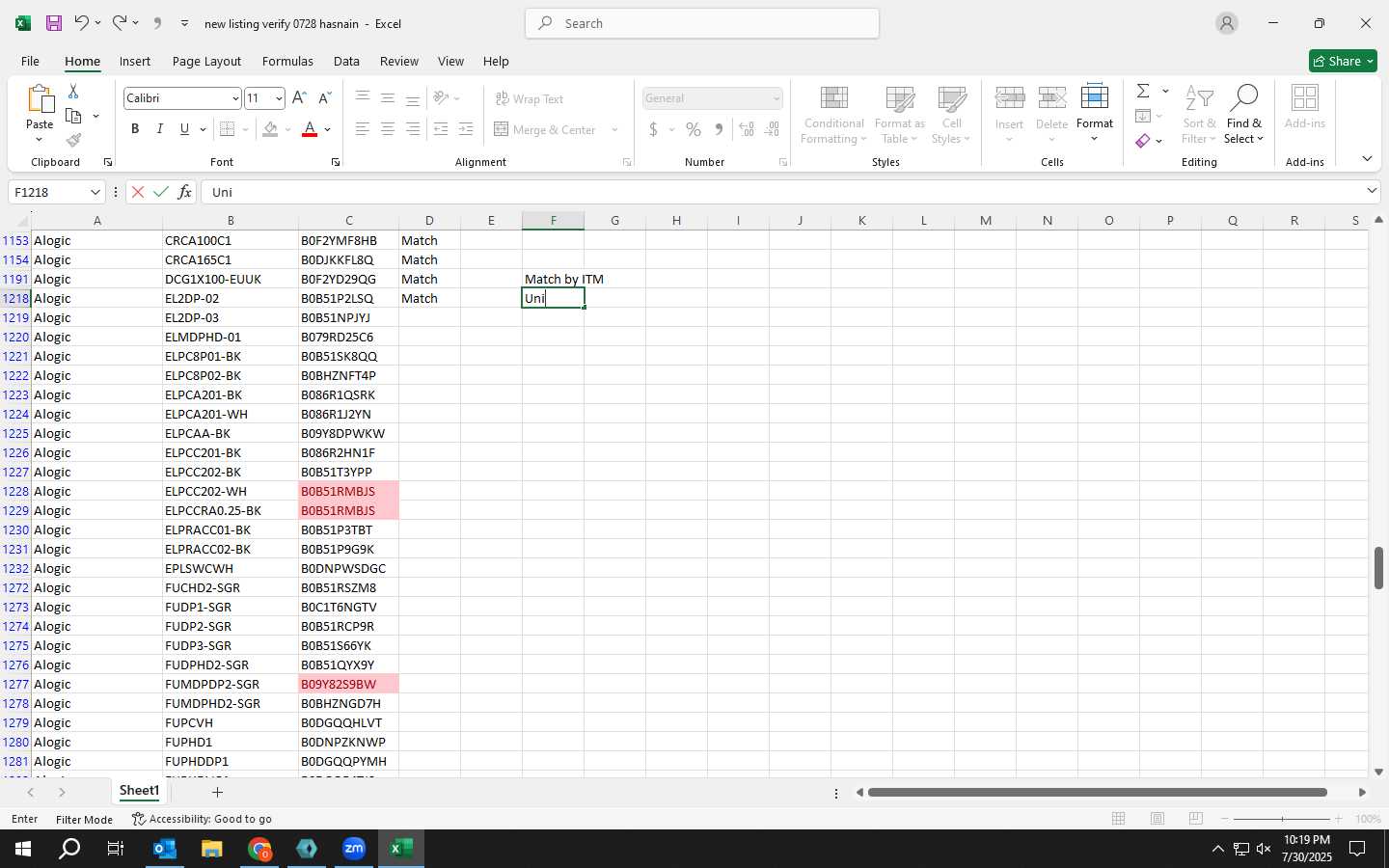Open the Conditional Formatting dropdown

834,116
